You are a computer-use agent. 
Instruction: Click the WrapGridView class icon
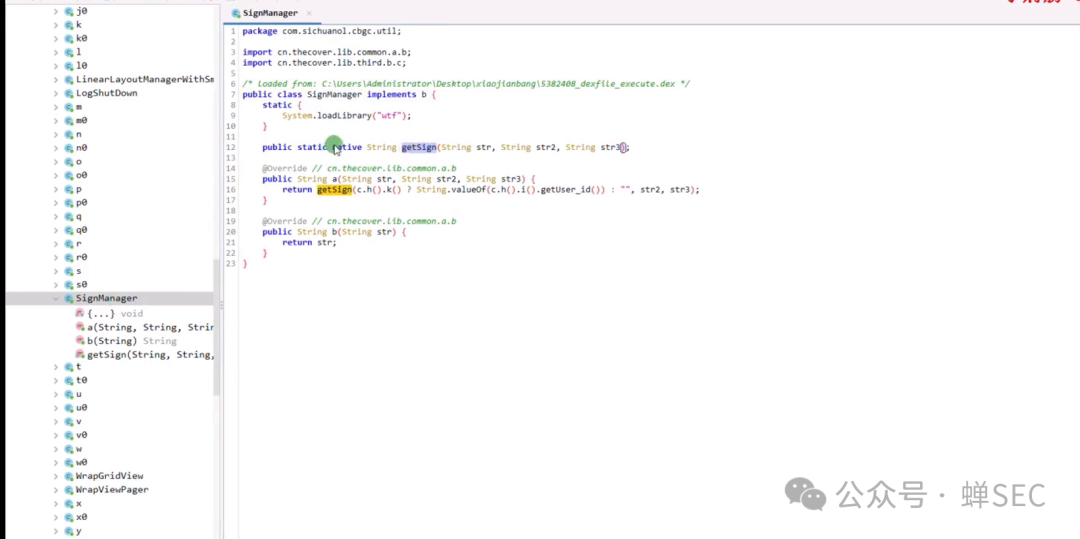69,476
